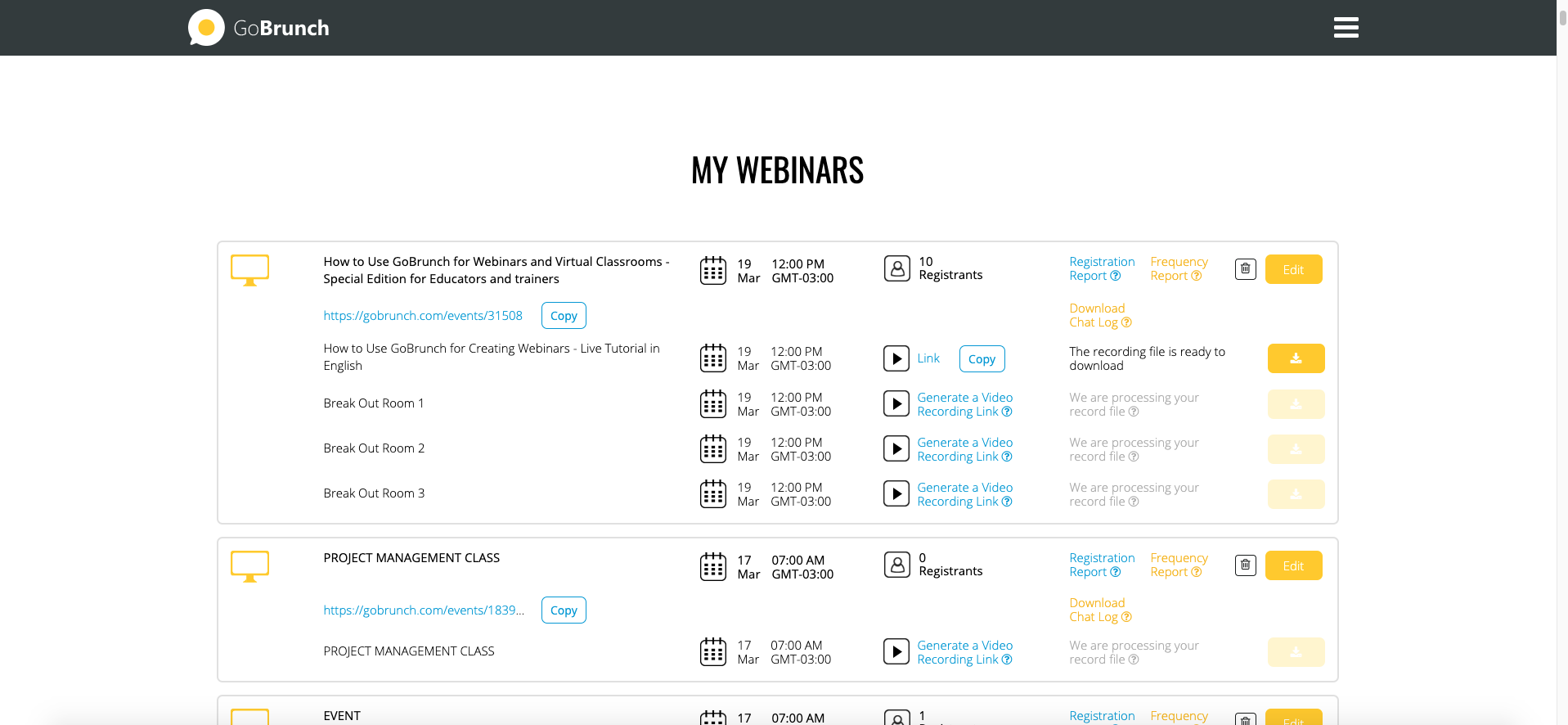Screen dimensions: 1568x725
Task: Click the GoBrunch logo
Action: (x=258, y=28)
